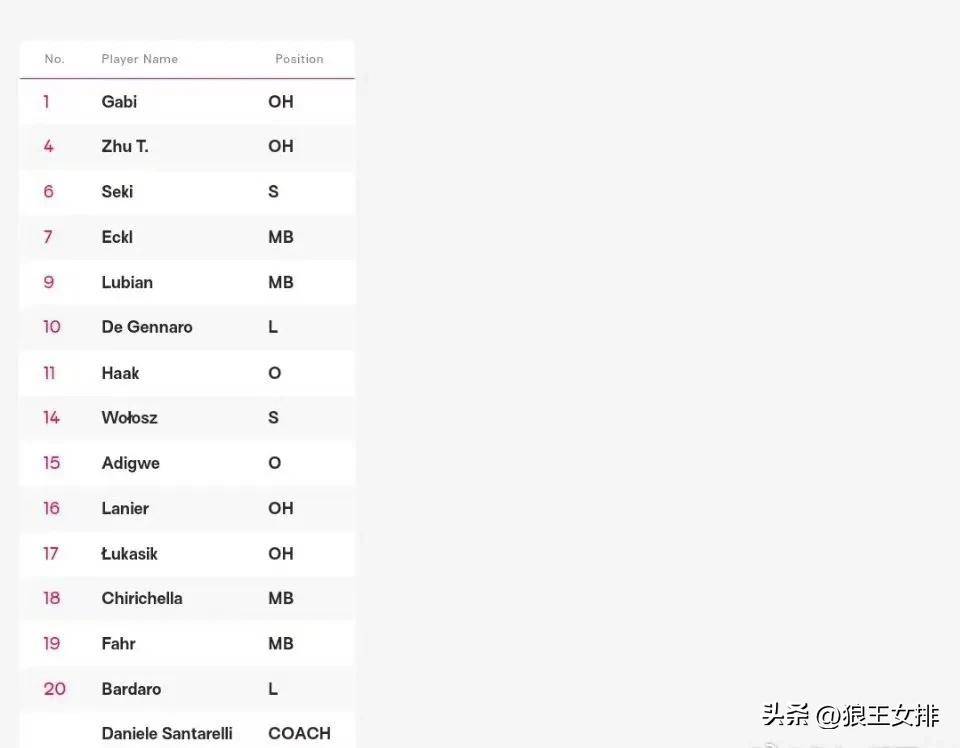Open the Eckl player entry
960x748 pixels.
click(x=117, y=237)
